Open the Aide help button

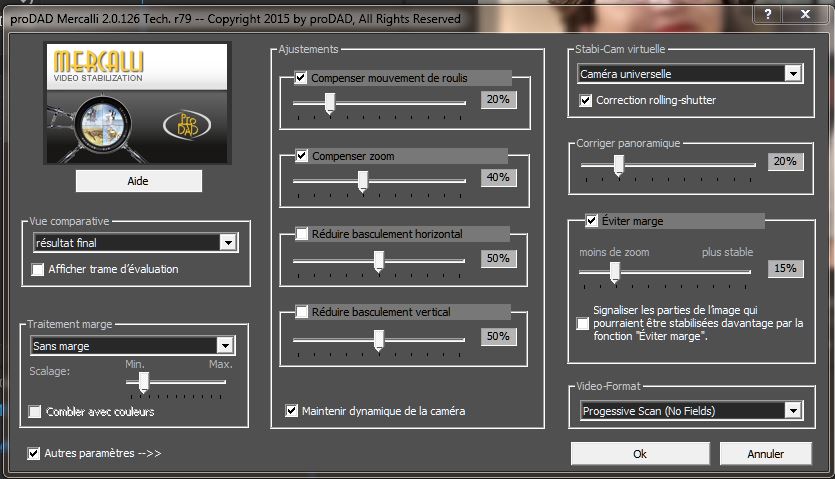tap(138, 181)
